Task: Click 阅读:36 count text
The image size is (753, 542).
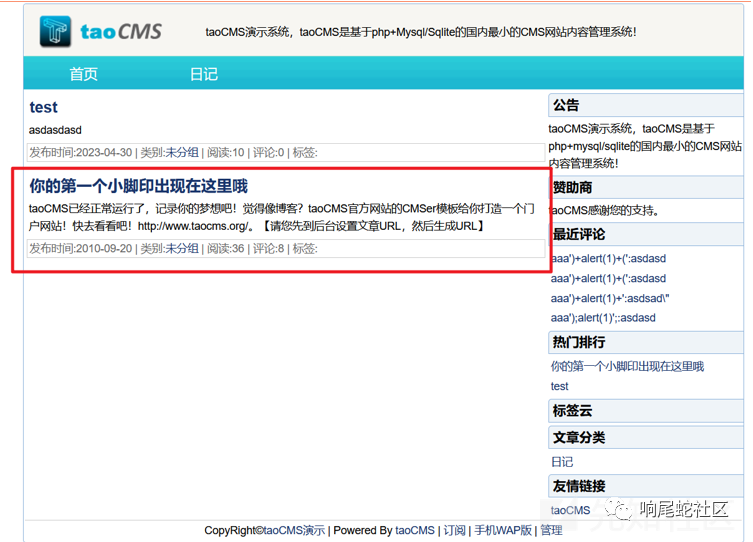Action: pyautogui.click(x=226, y=249)
